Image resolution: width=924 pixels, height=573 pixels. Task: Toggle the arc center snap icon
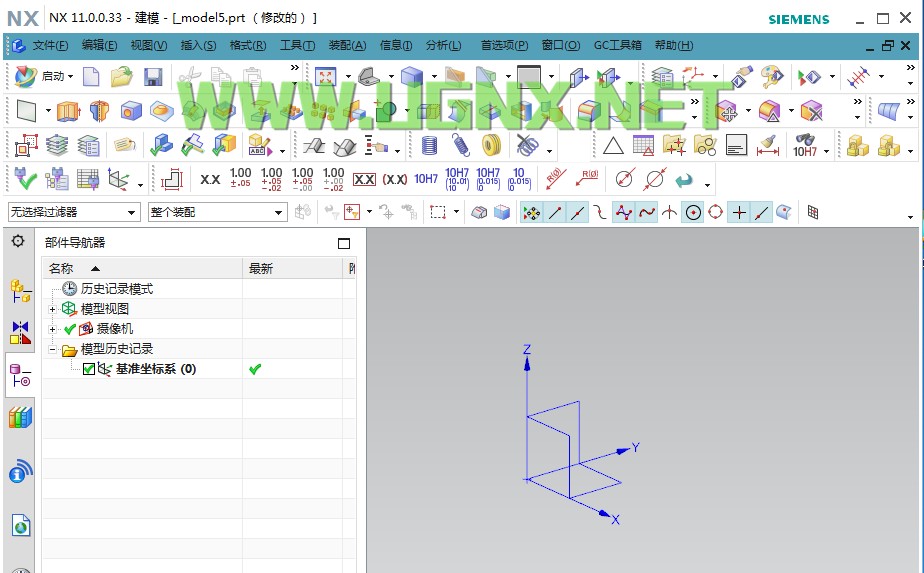(694, 212)
